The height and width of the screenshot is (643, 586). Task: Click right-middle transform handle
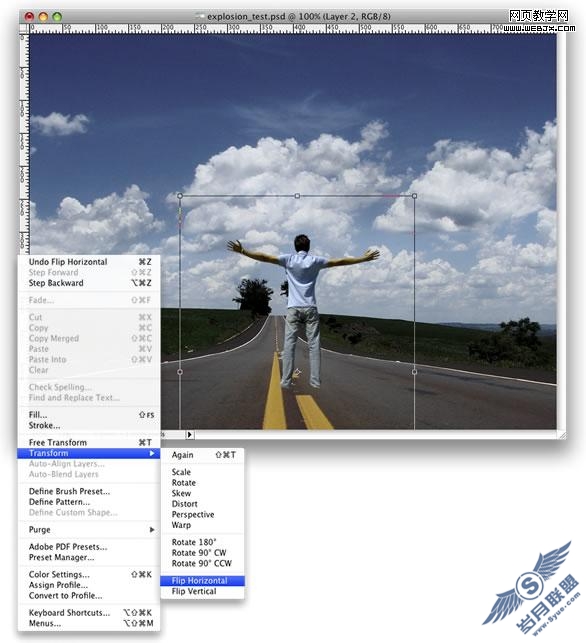point(415,372)
